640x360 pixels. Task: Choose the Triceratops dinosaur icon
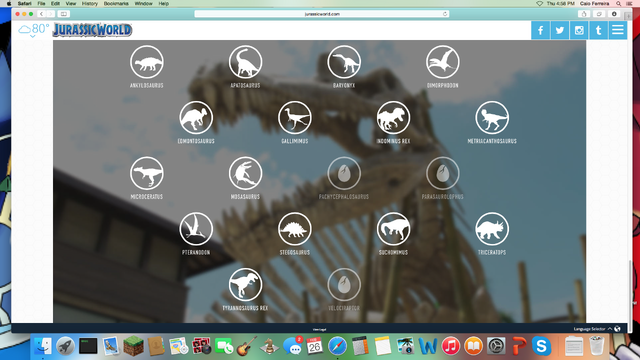(x=492, y=229)
